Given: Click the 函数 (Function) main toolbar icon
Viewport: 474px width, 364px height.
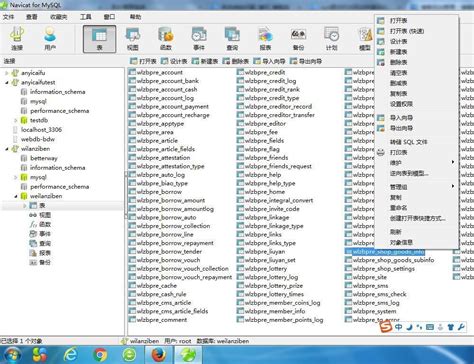Looking at the screenshot, I should click(166, 39).
